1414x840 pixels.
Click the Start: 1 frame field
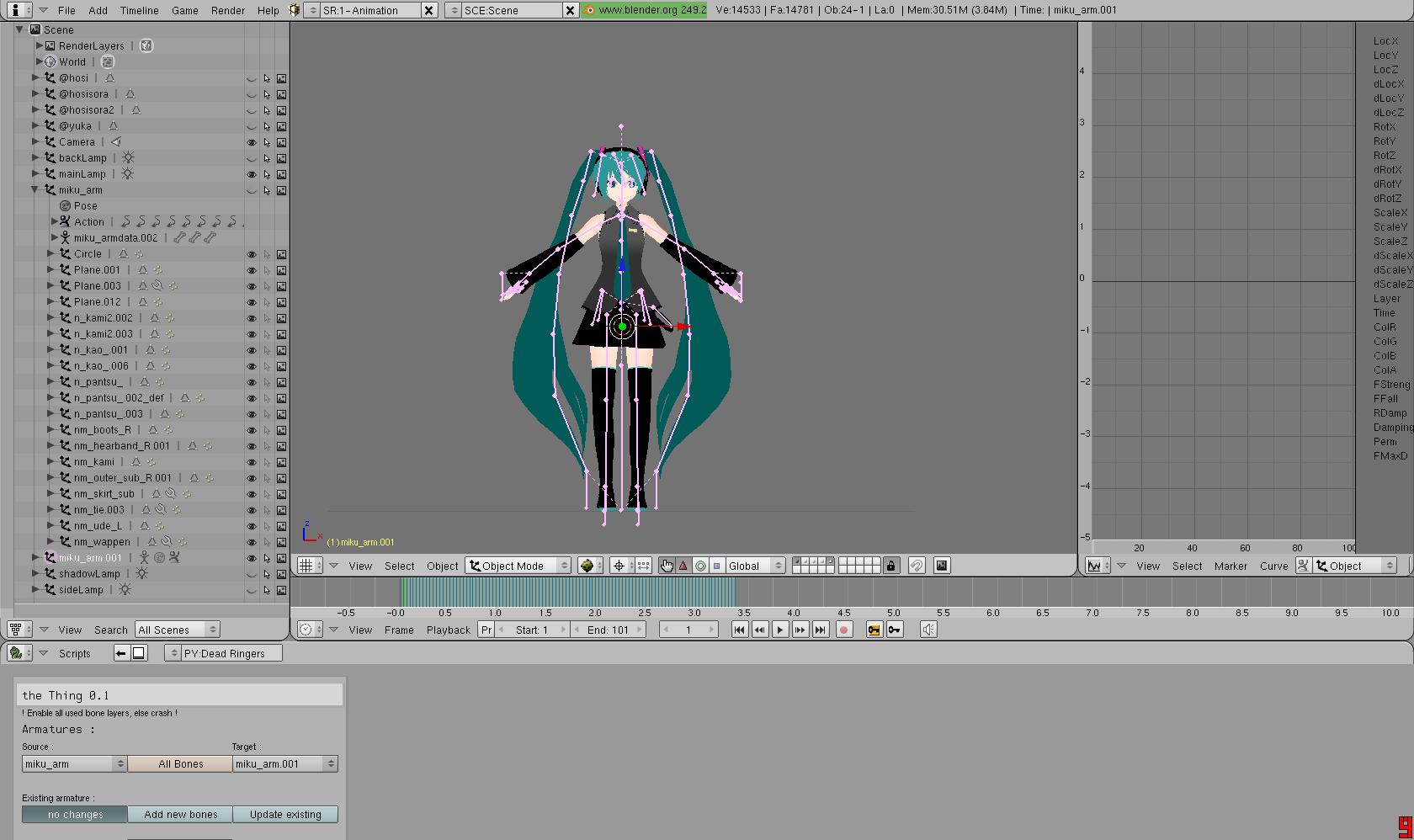pos(531,630)
